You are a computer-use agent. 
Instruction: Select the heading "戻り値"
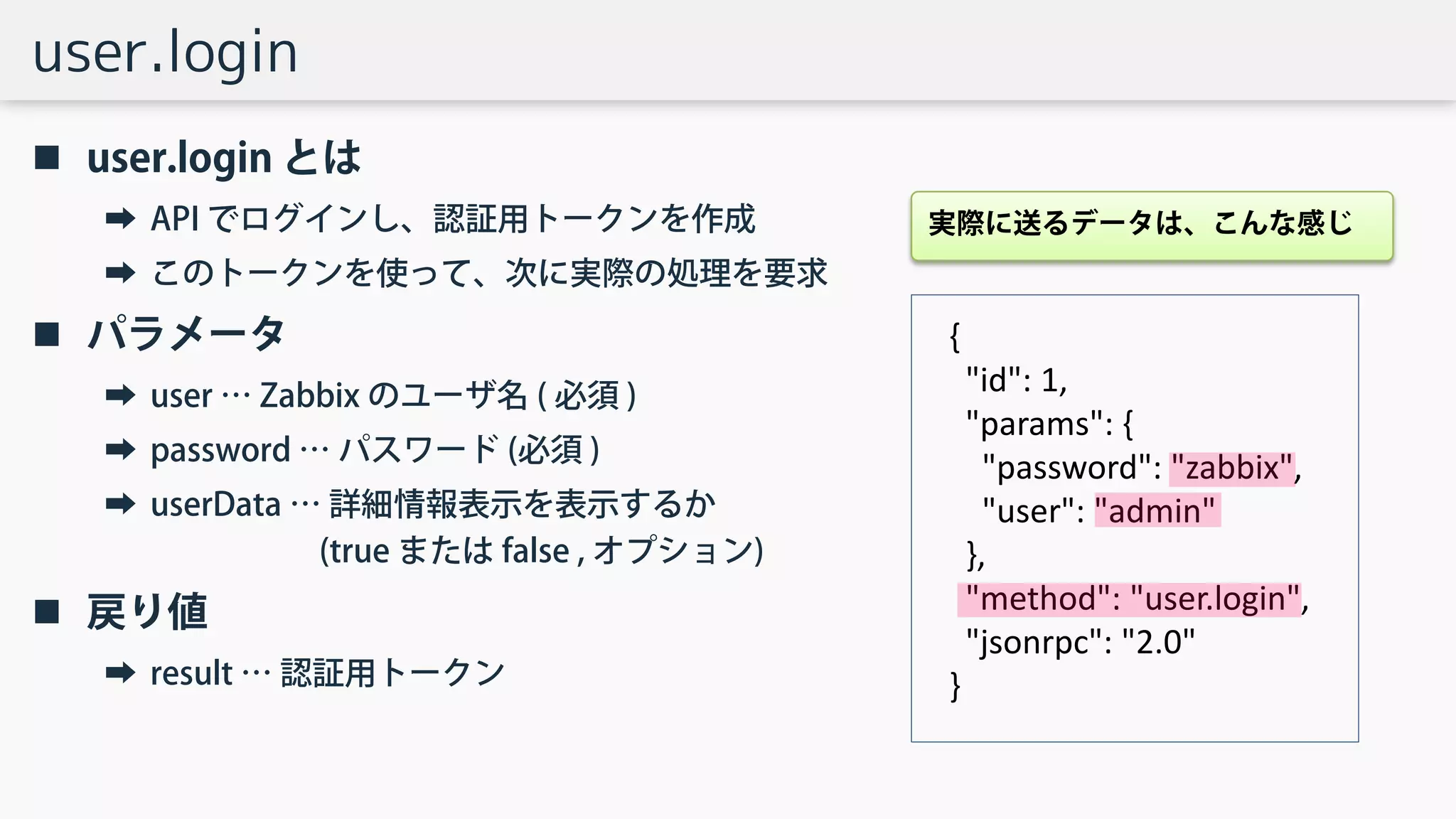[x=147, y=611]
